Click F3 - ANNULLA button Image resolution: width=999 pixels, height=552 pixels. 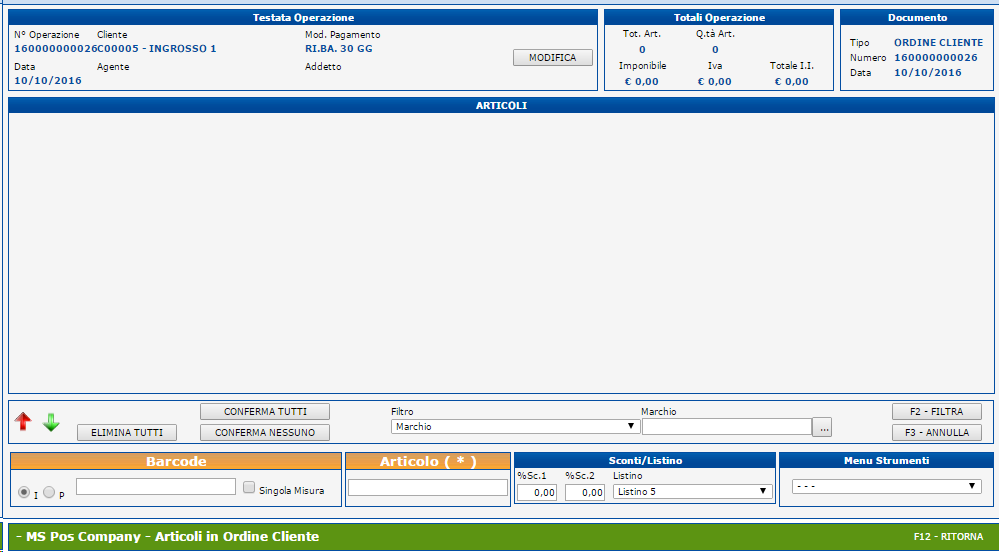coord(937,432)
